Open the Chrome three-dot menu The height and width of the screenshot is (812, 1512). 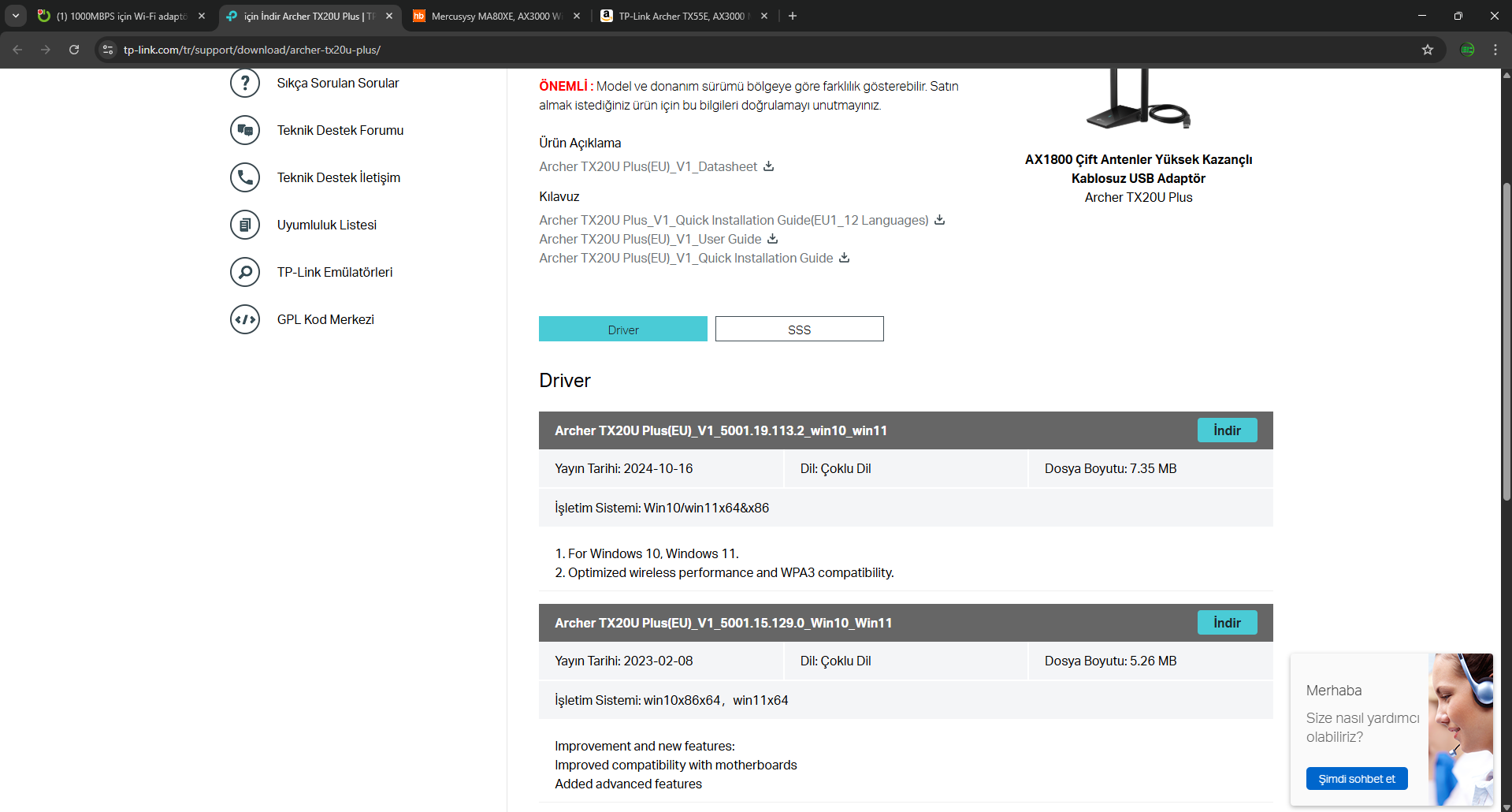[1495, 50]
